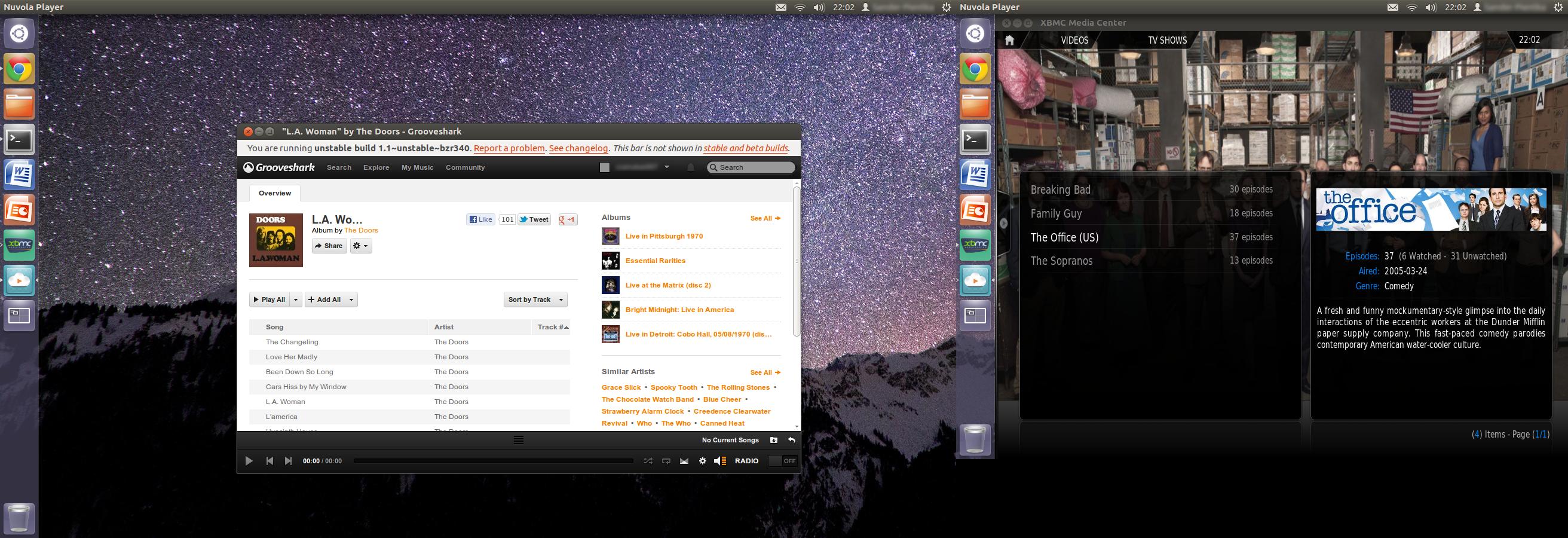
Task: Open Nuvola cloud icon in launcher beside XBMC
Action: [975, 280]
